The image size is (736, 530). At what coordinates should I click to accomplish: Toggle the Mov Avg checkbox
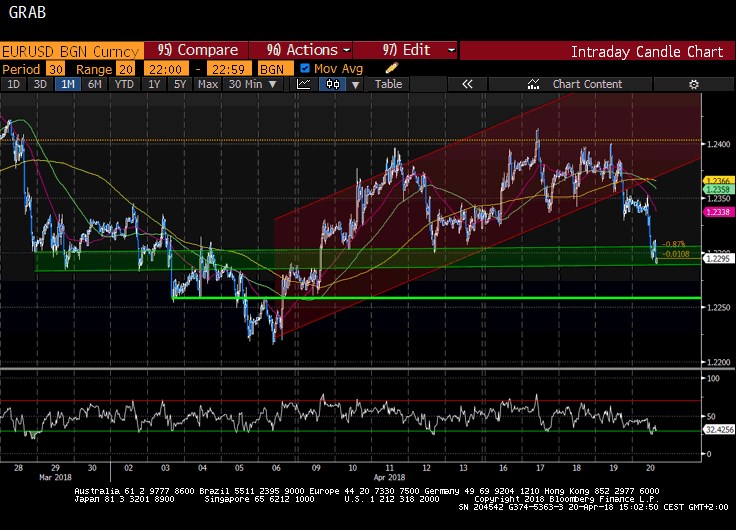[305, 68]
